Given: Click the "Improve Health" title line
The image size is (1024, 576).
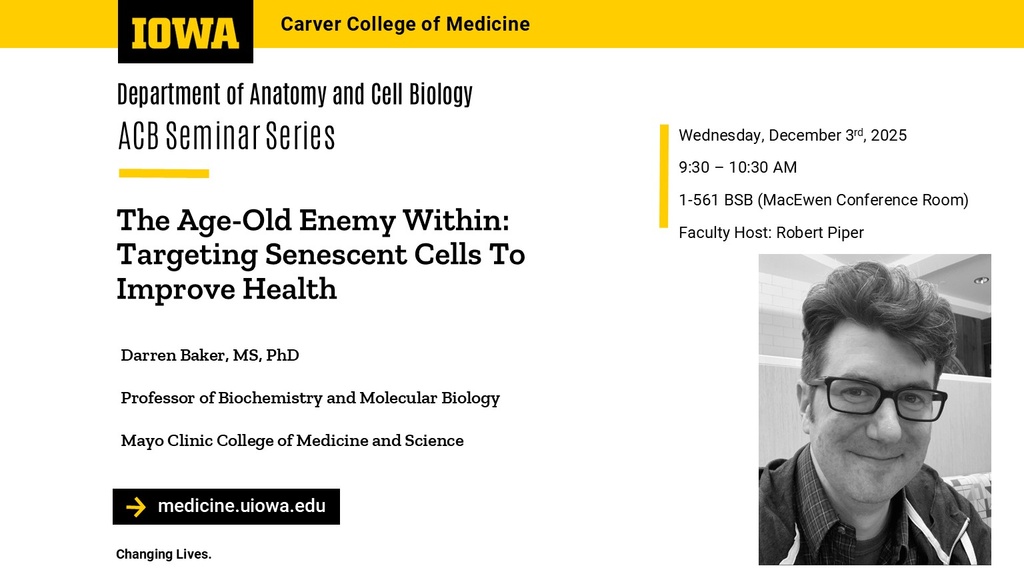Looking at the screenshot, I should (x=226, y=289).
